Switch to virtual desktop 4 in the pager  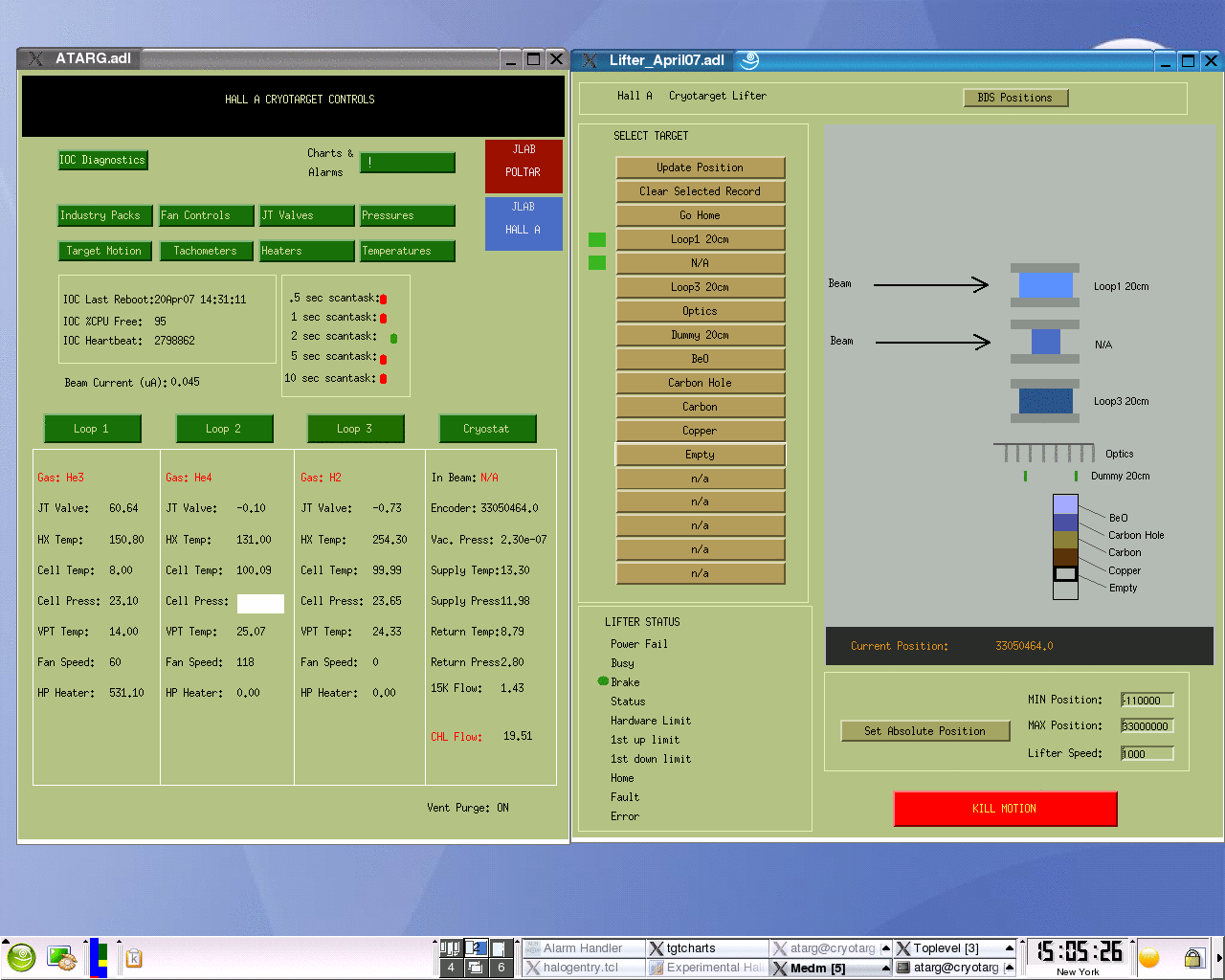click(451, 968)
